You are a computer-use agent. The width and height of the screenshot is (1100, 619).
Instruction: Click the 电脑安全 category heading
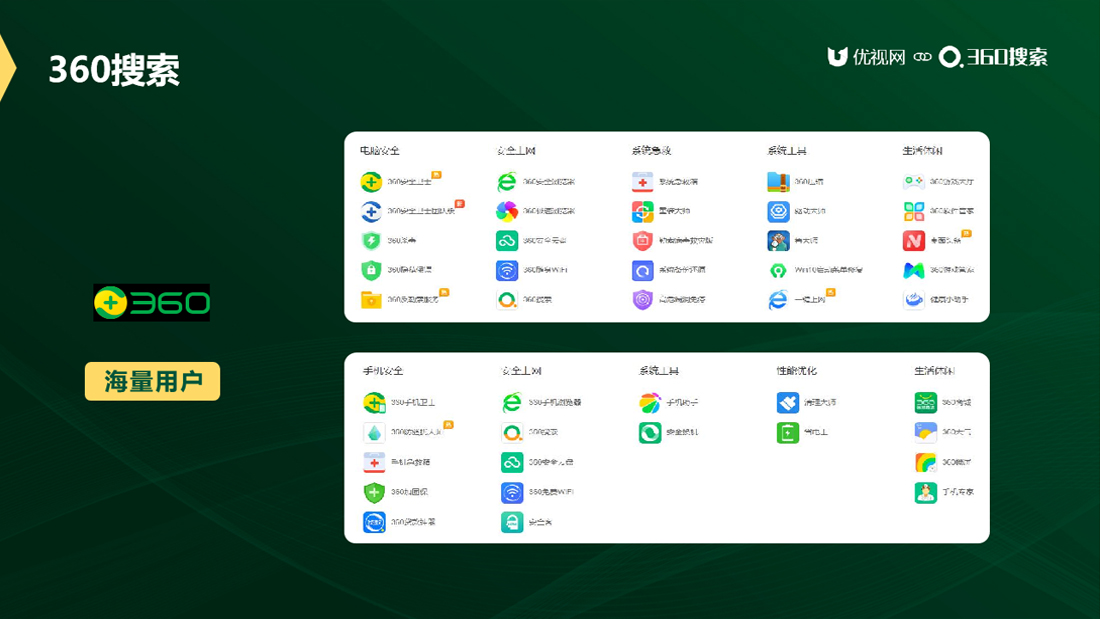[380, 151]
